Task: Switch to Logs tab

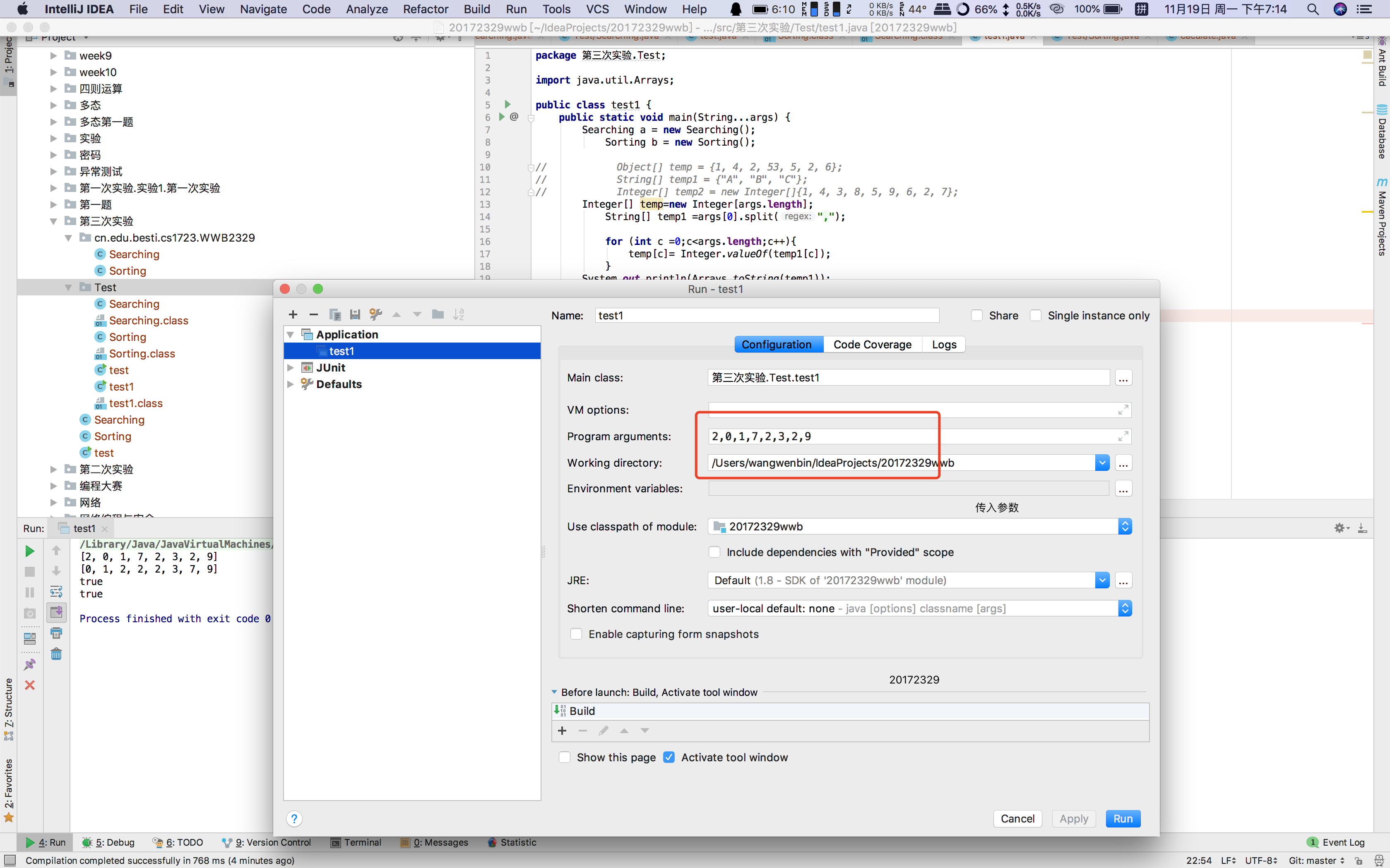Action: (x=944, y=345)
